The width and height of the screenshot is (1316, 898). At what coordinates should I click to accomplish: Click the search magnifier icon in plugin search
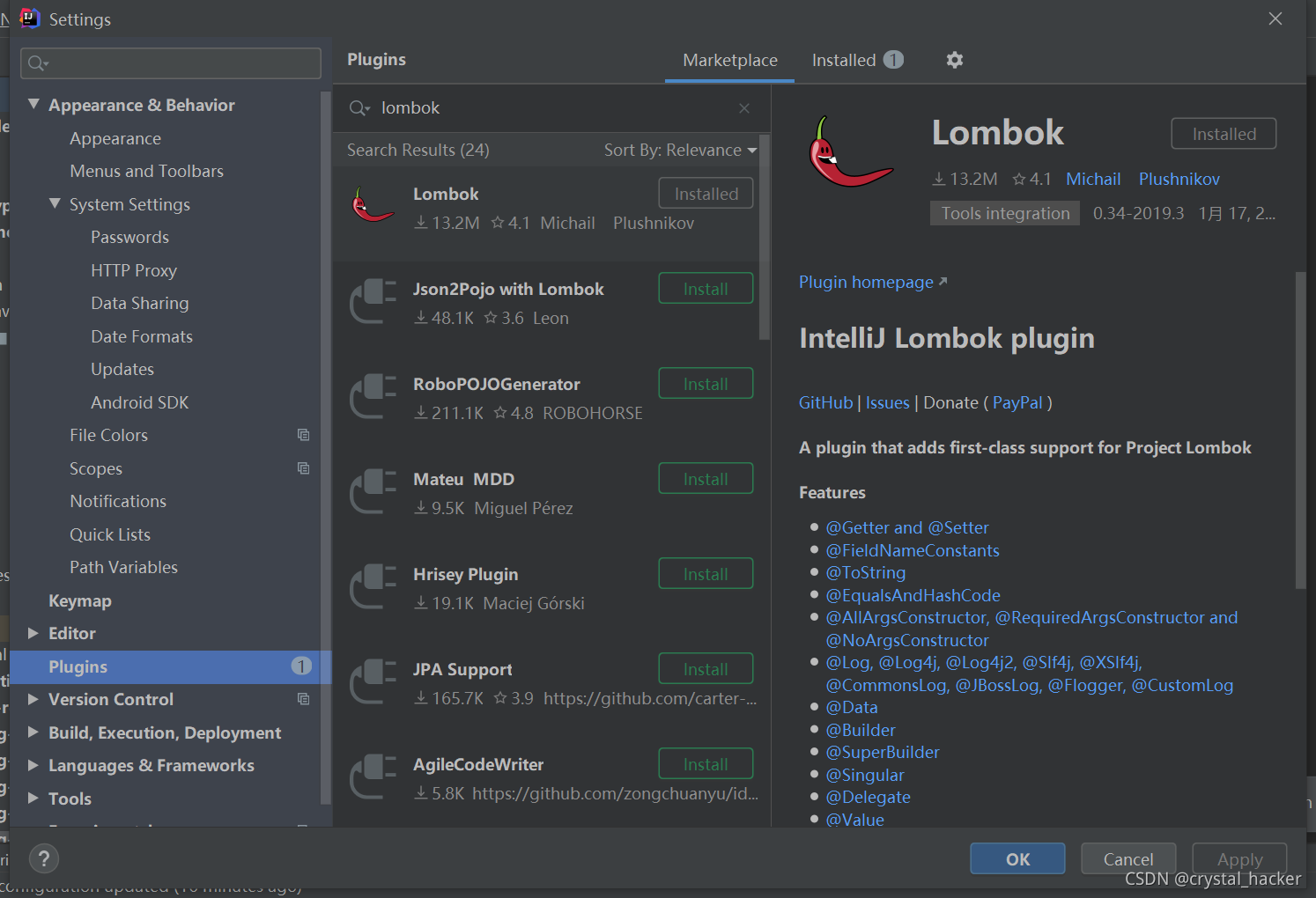(x=359, y=108)
